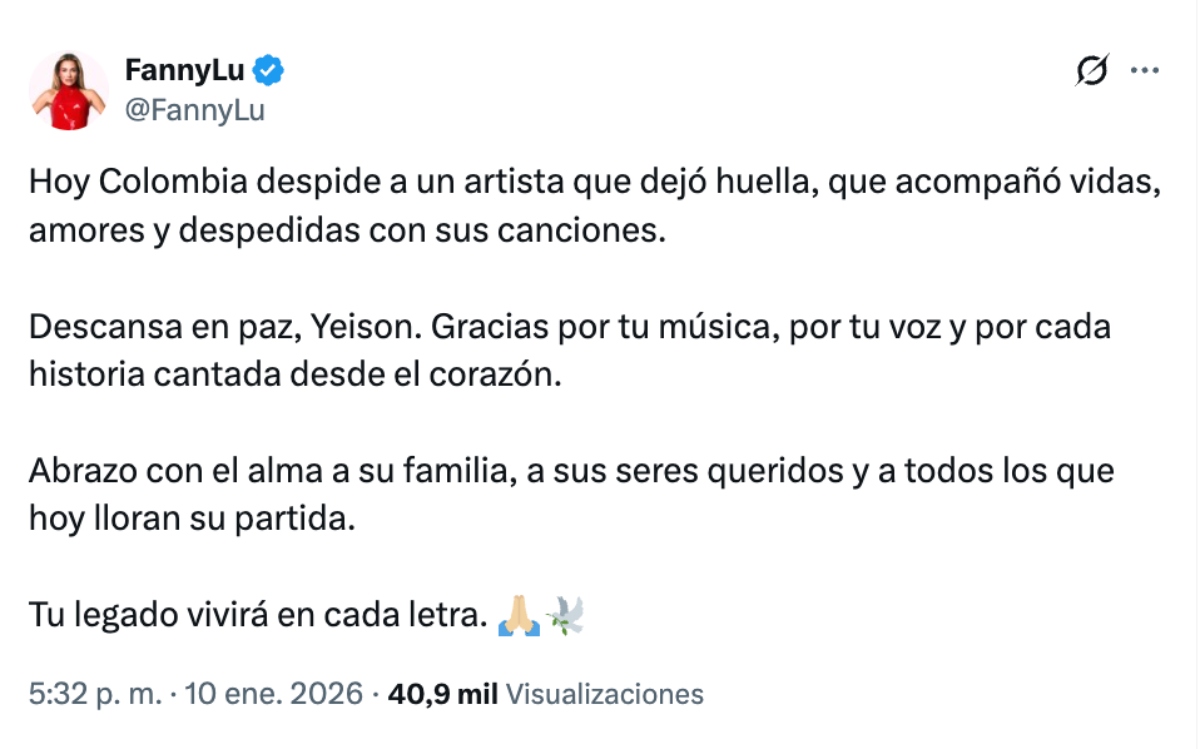
Task: Open FannyLu's profile picture
Action: pyautogui.click(x=68, y=92)
